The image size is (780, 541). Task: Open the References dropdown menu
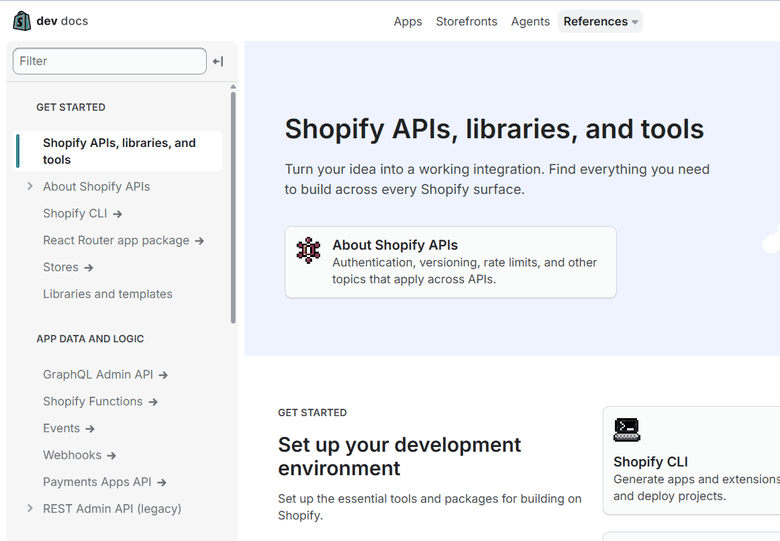coord(600,21)
